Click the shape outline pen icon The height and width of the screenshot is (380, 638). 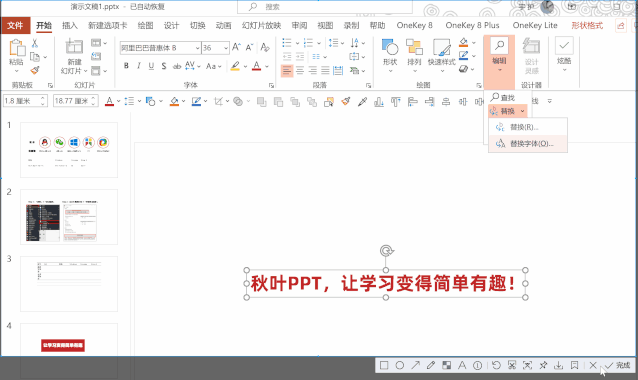463,55
